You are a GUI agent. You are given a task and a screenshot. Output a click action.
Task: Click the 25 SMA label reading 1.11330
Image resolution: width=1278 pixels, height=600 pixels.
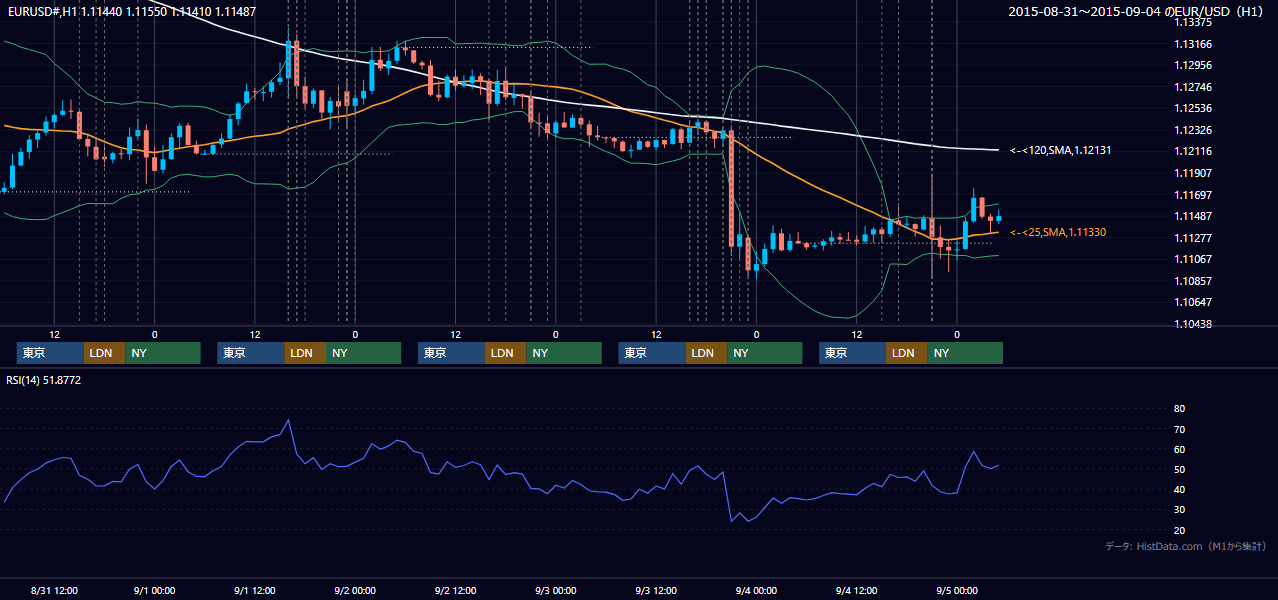(1058, 232)
